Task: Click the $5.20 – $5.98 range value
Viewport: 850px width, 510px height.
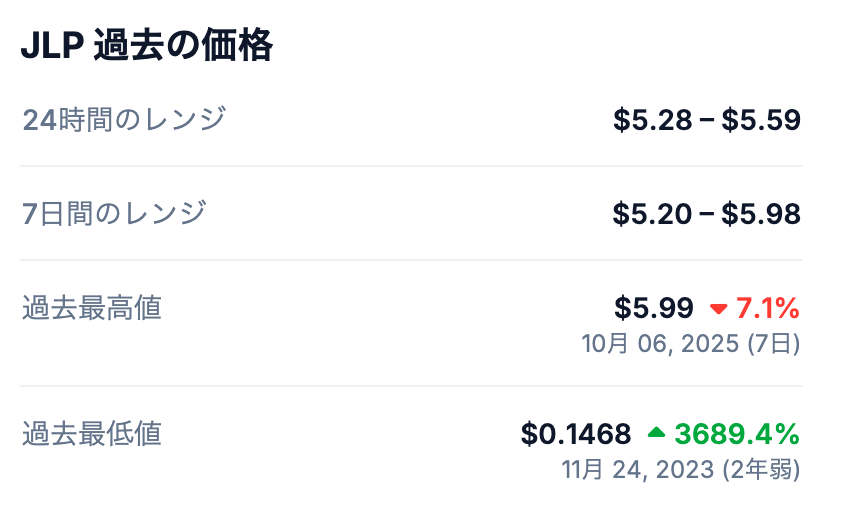Action: pos(707,213)
